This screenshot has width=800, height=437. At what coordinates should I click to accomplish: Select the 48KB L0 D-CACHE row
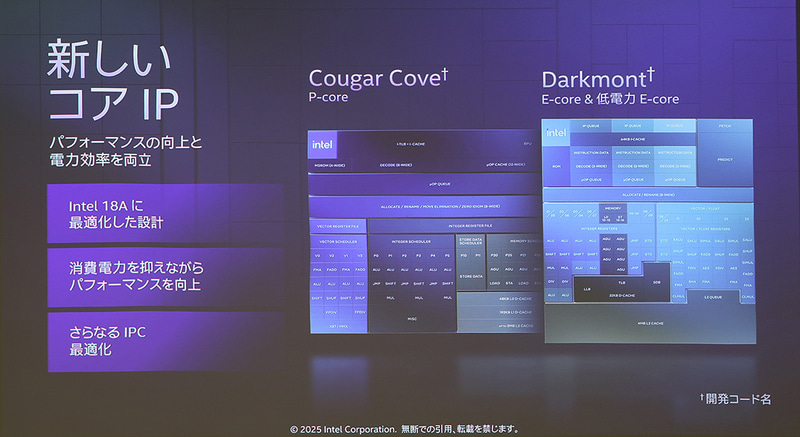(499, 299)
